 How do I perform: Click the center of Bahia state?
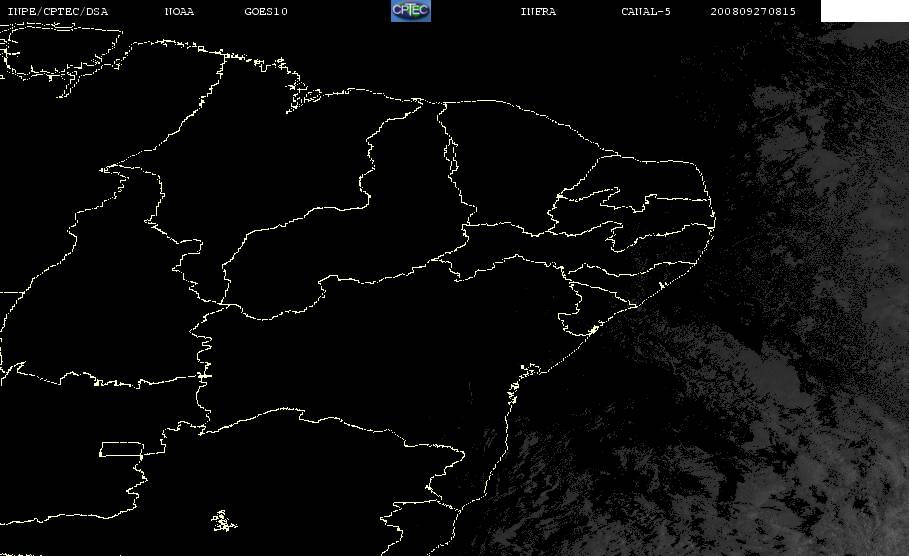coord(377,359)
